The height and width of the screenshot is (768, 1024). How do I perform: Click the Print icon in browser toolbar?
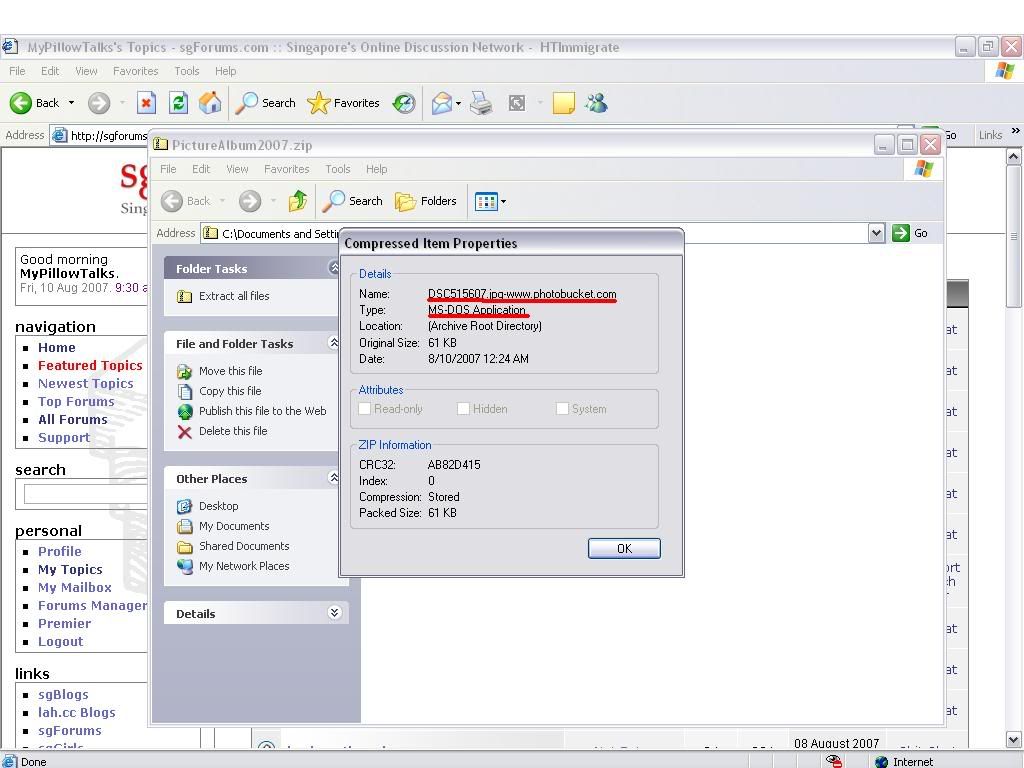click(x=481, y=103)
